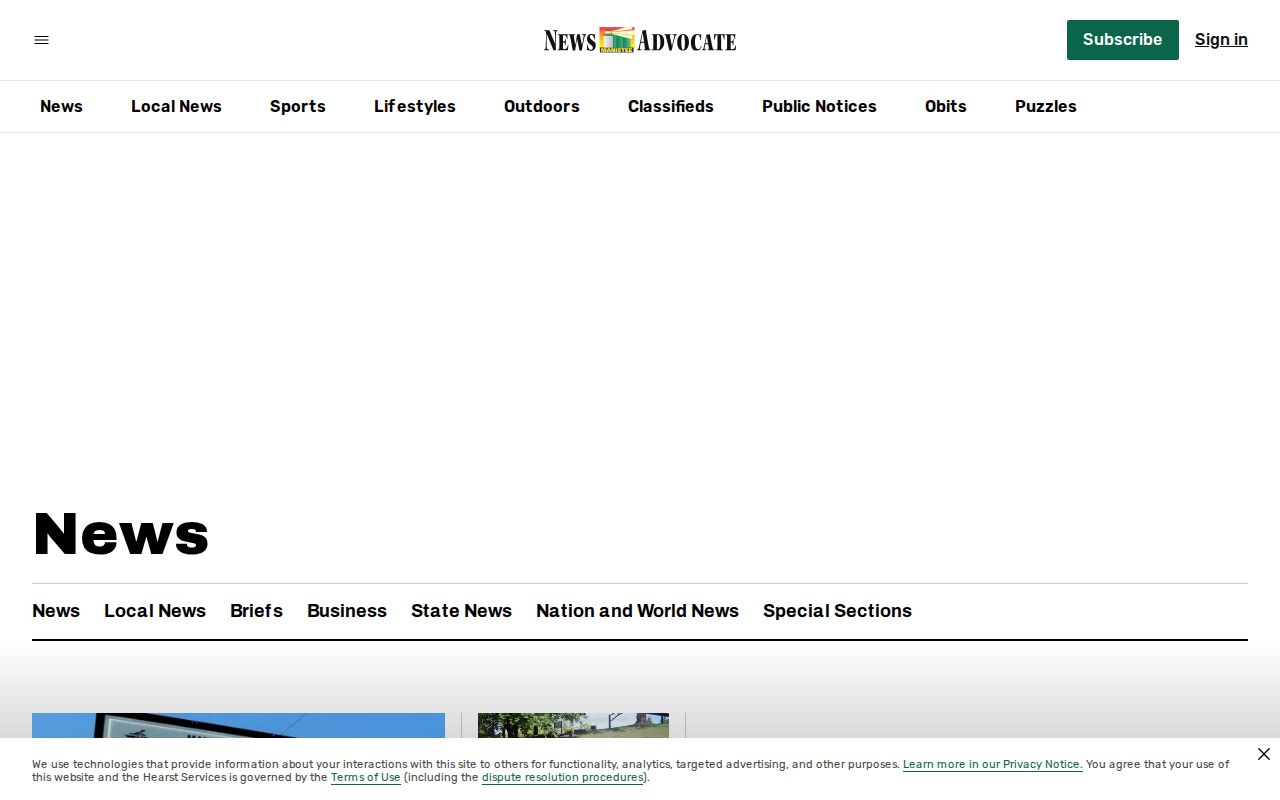The width and height of the screenshot is (1280, 800).
Task: Switch to the Business tab
Action: coord(347,611)
